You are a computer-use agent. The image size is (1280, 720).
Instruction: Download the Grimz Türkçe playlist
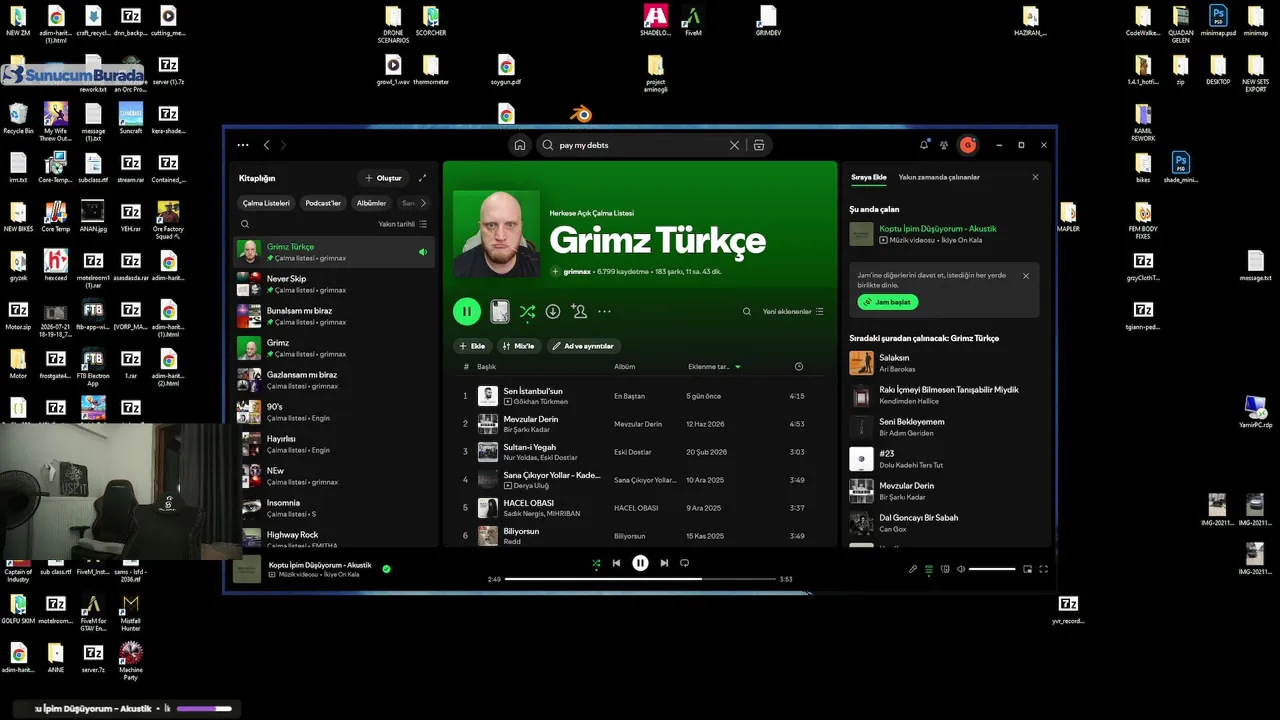(x=553, y=311)
